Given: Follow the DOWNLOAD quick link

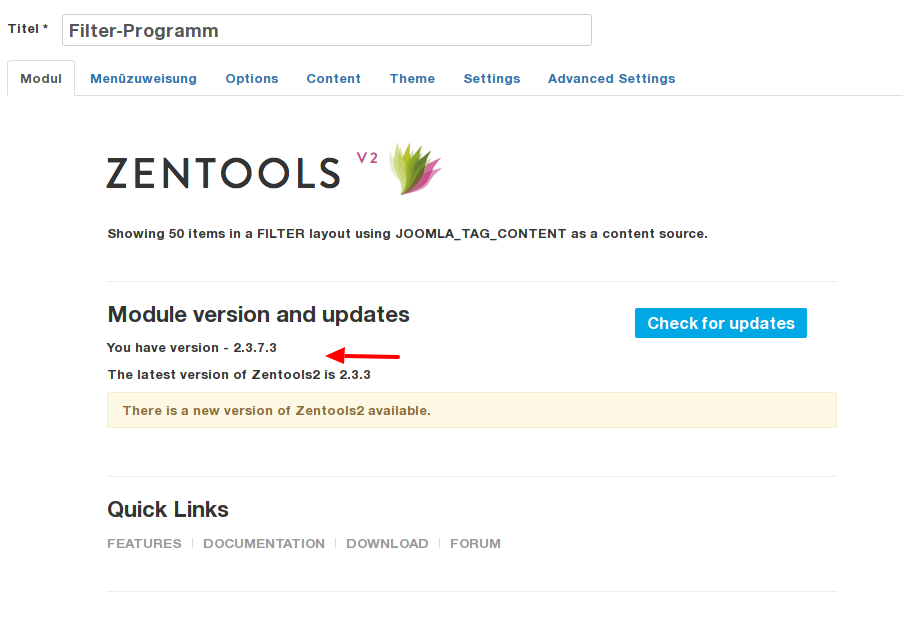Looking at the screenshot, I should coord(387,544).
